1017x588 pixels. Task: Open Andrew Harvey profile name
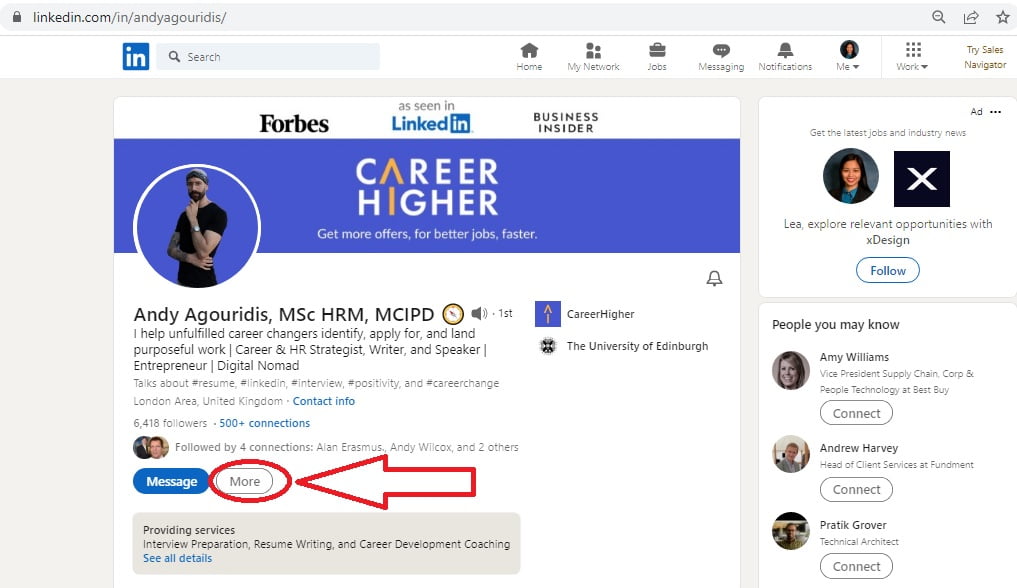click(x=859, y=448)
